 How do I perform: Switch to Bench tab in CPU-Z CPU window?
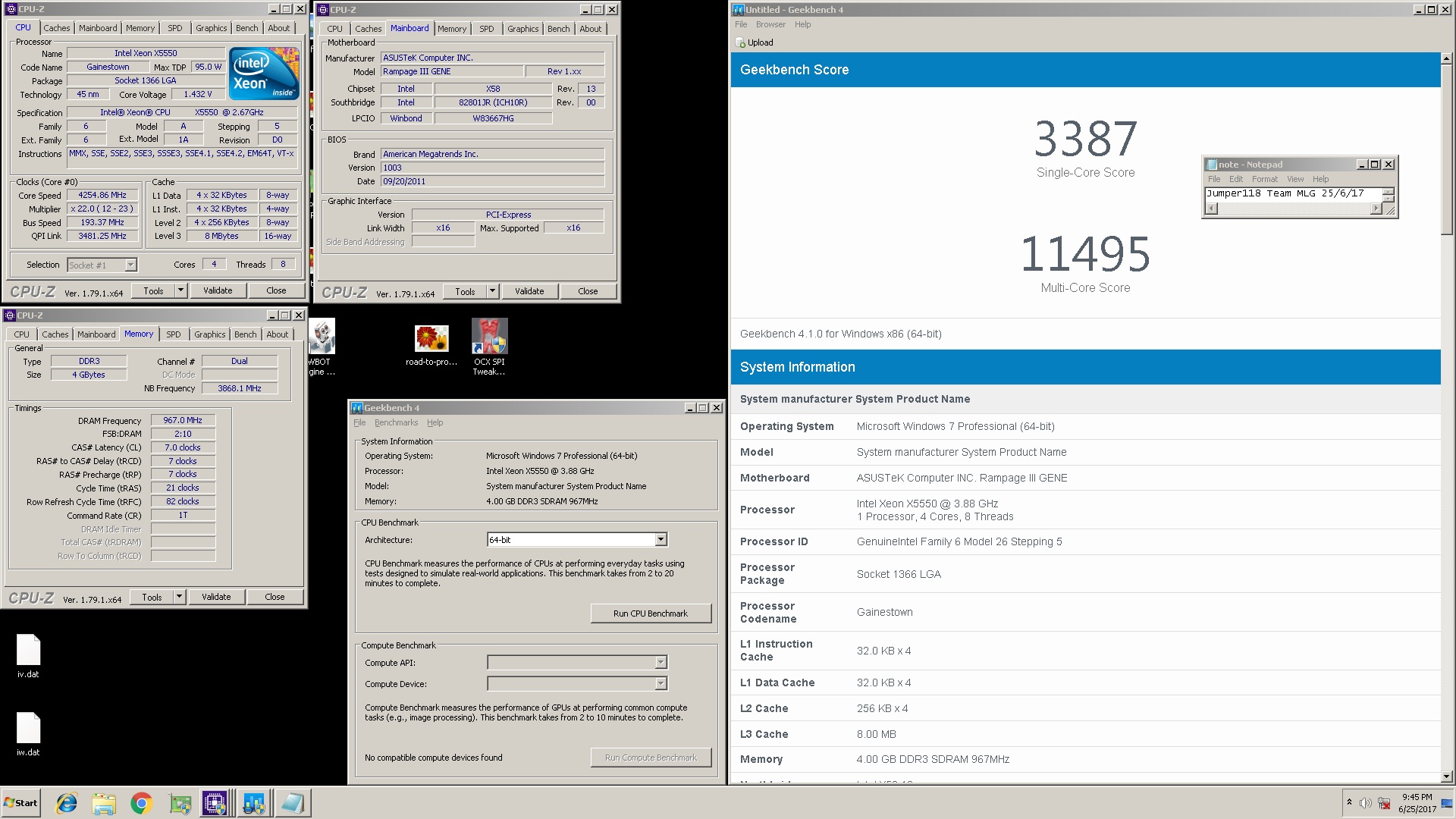(246, 28)
